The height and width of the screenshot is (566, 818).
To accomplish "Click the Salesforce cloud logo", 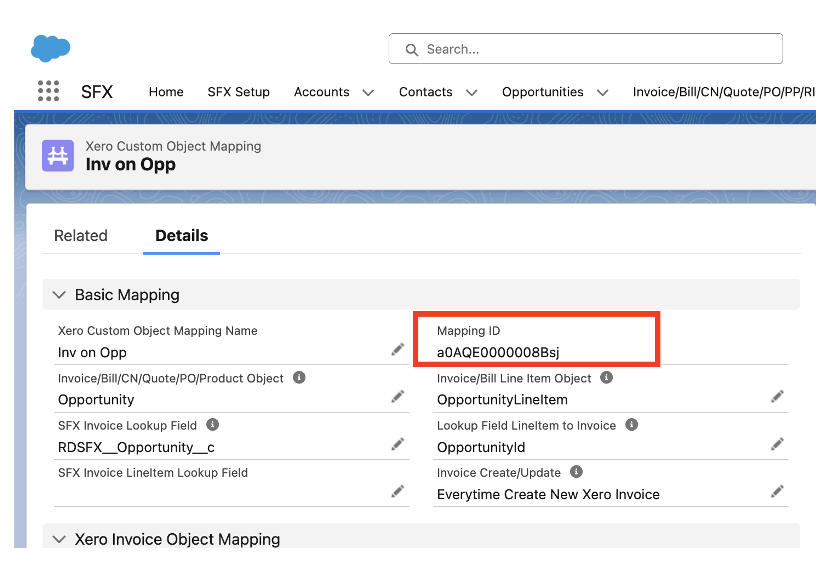I will pos(51,49).
